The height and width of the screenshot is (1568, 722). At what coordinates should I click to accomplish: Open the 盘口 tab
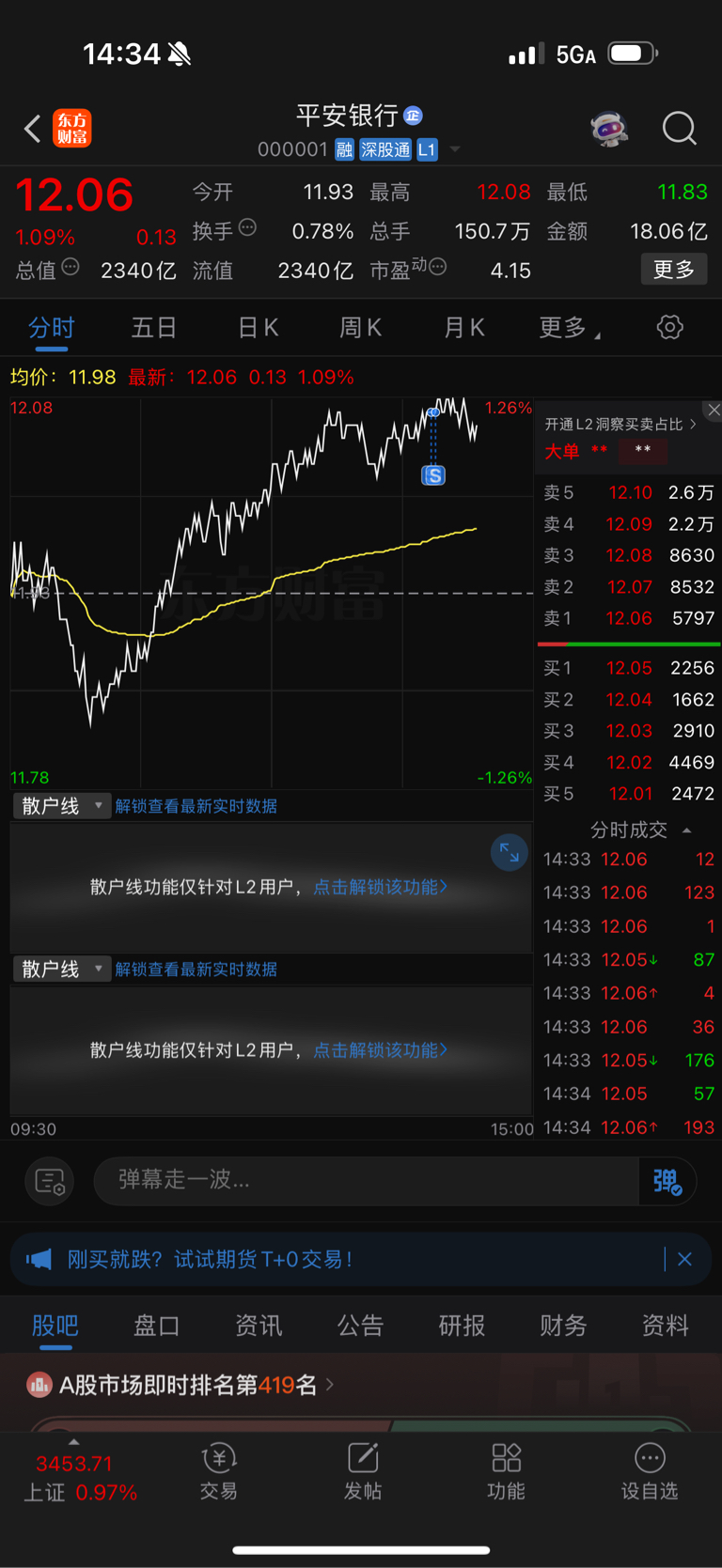pyautogui.click(x=157, y=1326)
